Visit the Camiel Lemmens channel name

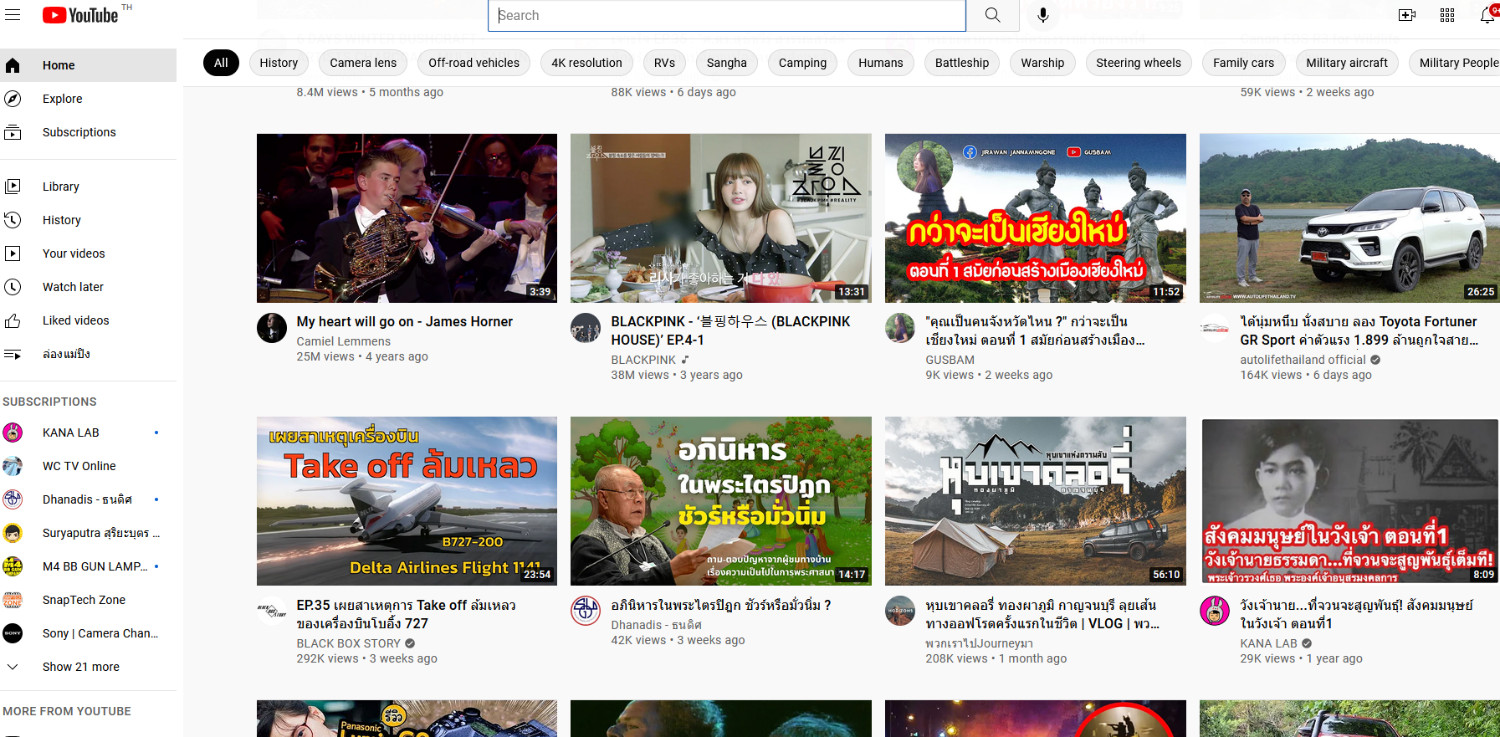pos(344,342)
